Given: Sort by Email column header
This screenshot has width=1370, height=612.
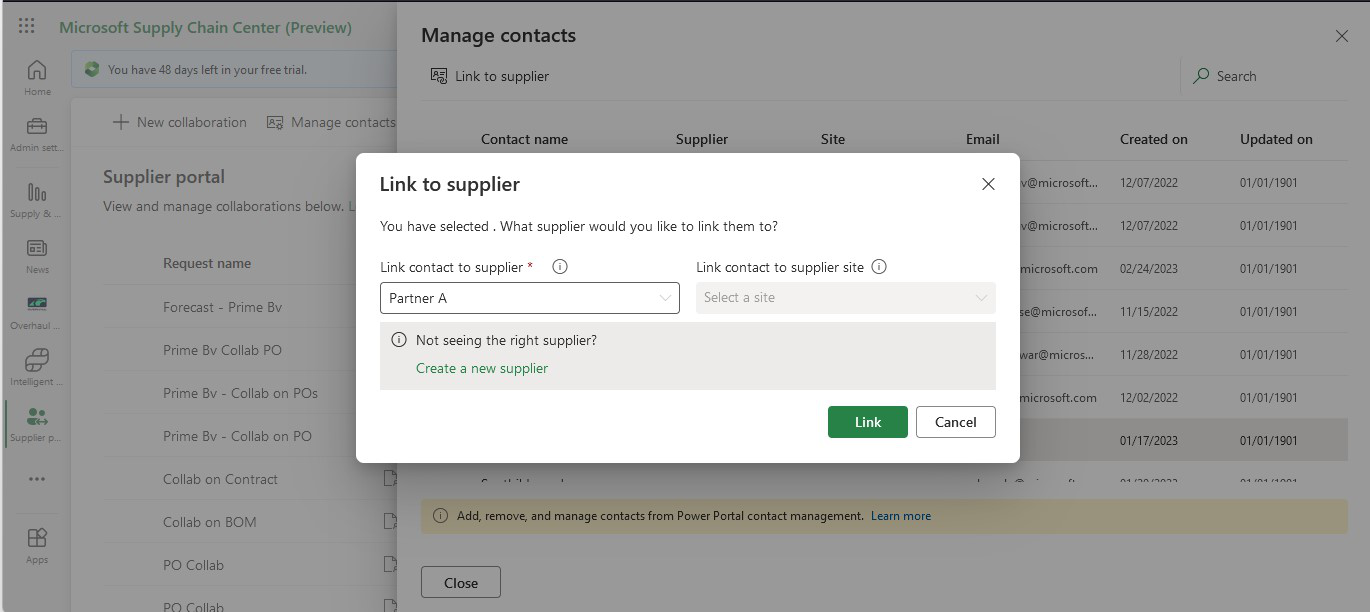Looking at the screenshot, I should coord(983,139).
